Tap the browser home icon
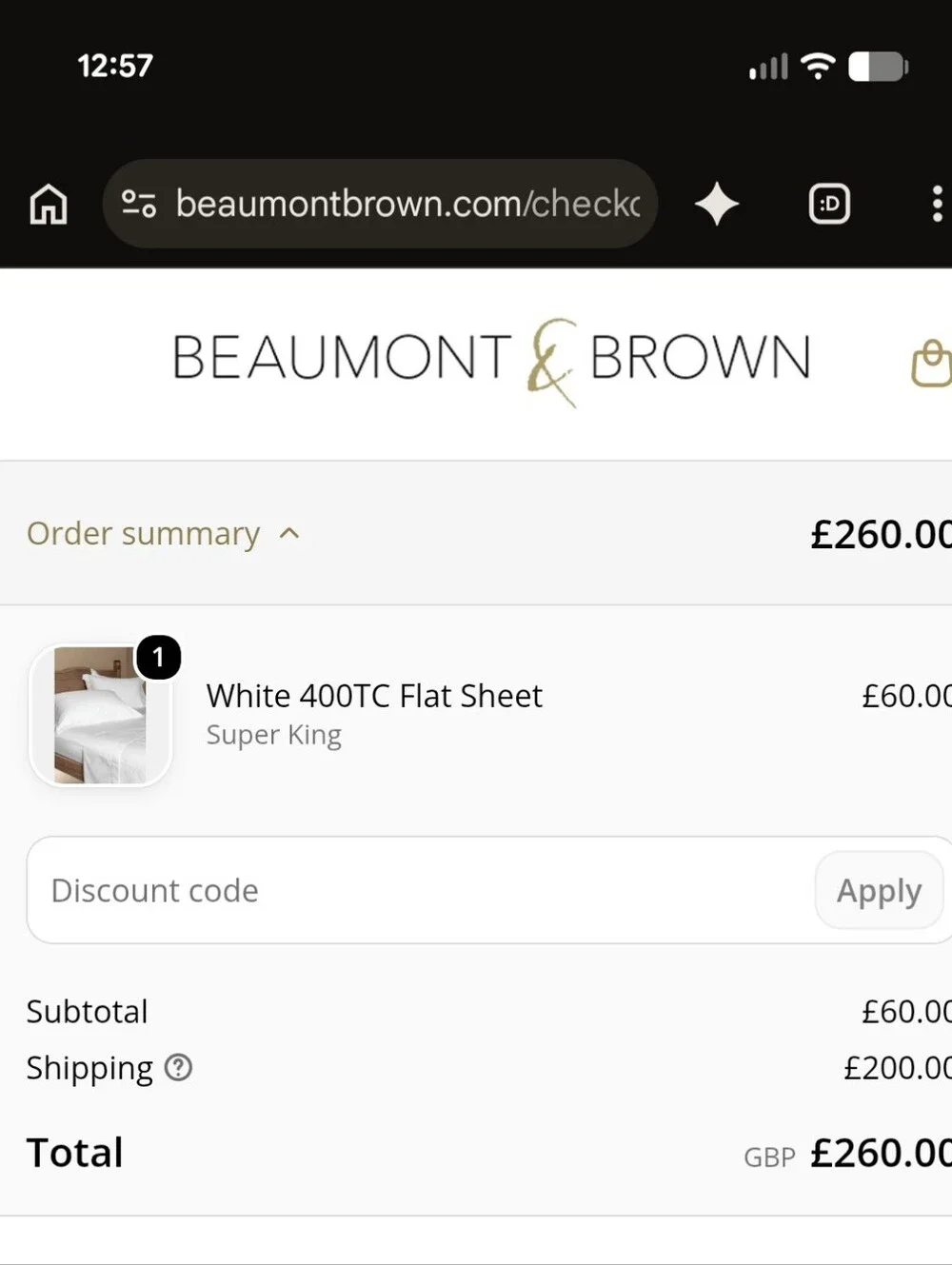This screenshot has width=952, height=1265. tap(49, 204)
